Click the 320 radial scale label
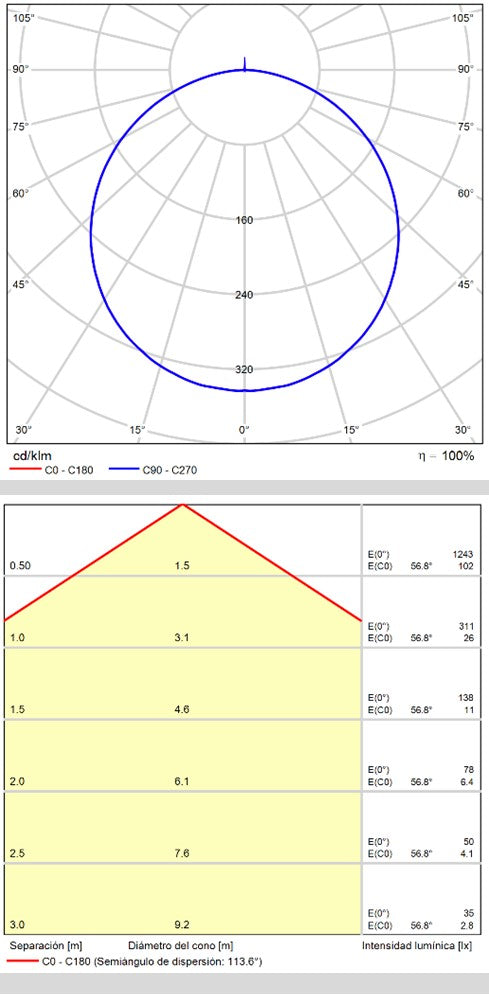Image resolution: width=489 pixels, height=995 pixels. point(244,369)
